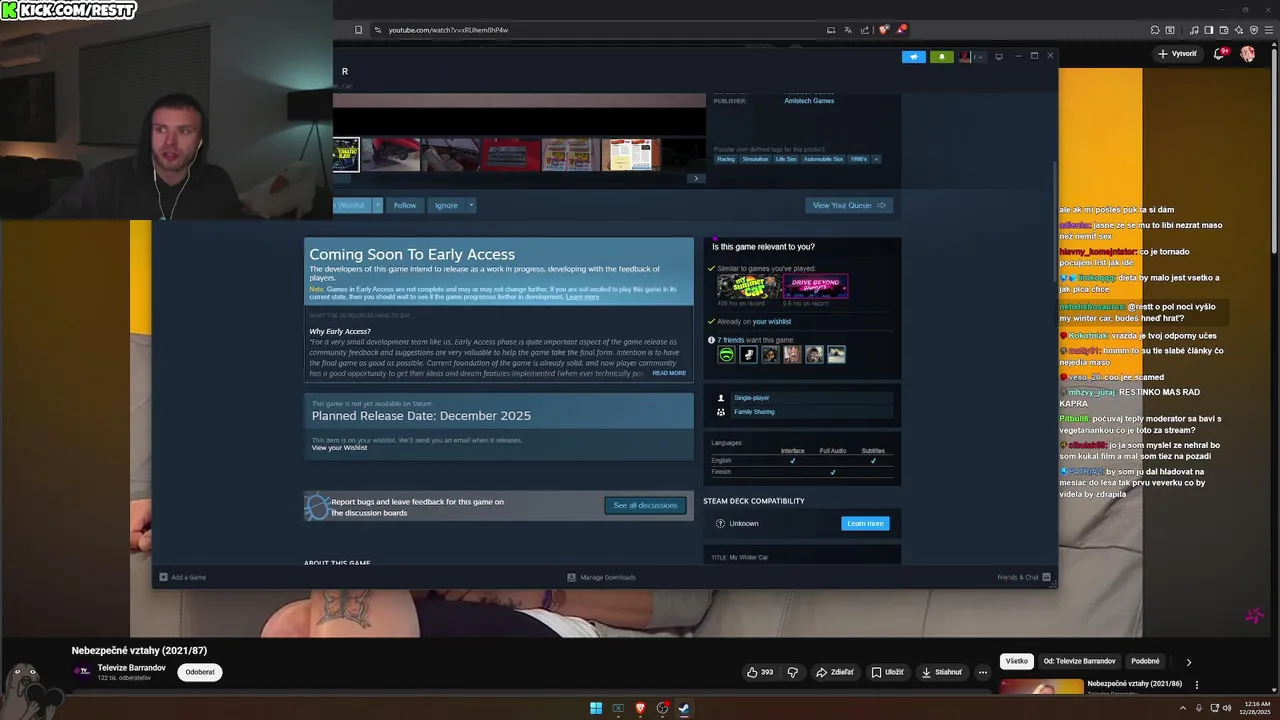Open browser extensions puzzle icon
The width and height of the screenshot is (1280, 720).
1155,30
